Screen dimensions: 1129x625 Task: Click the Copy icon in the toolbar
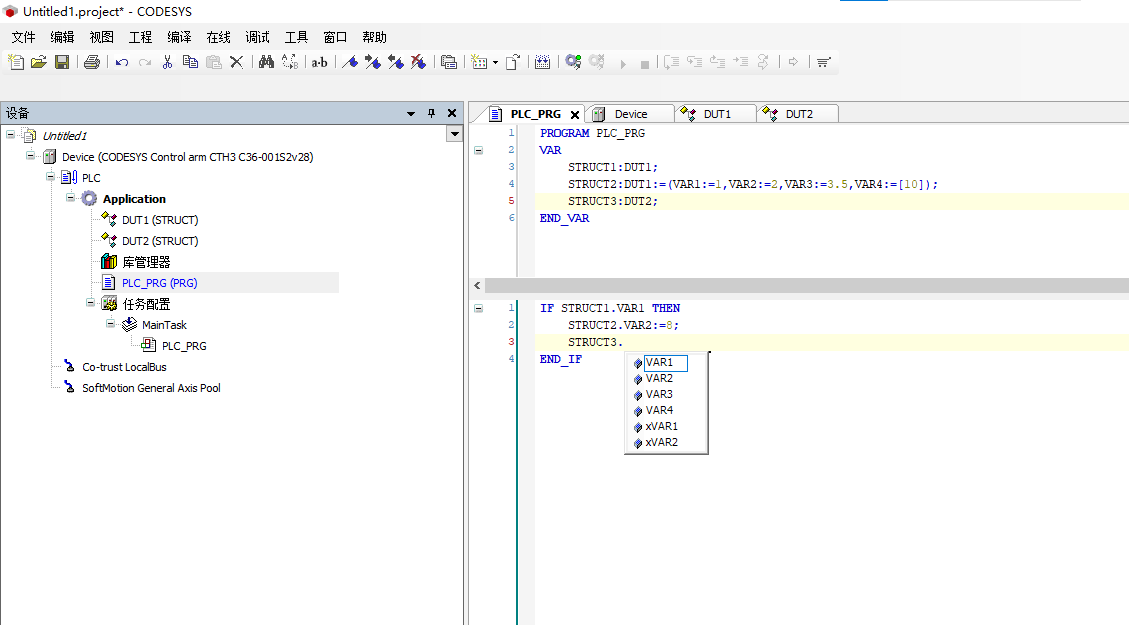[190, 62]
